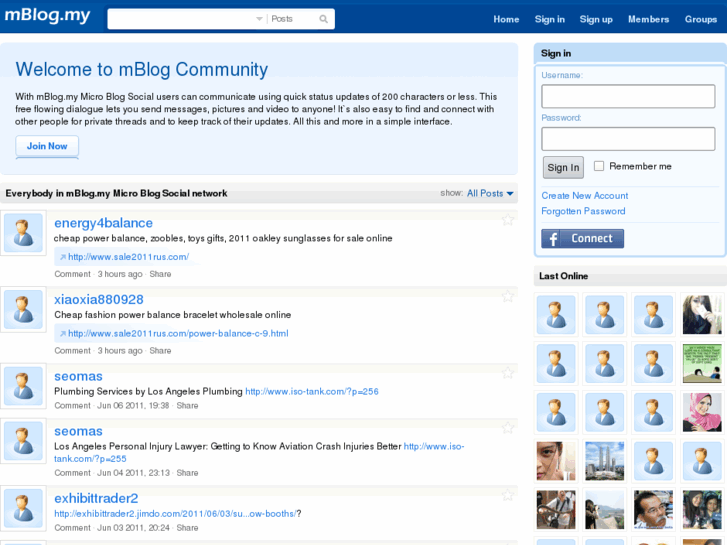Open energy4balance username link
This screenshot has width=727, height=545.
pyautogui.click(x=103, y=223)
